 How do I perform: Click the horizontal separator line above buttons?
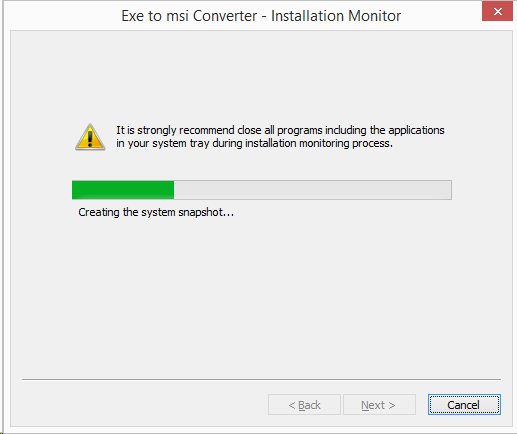click(x=261, y=379)
